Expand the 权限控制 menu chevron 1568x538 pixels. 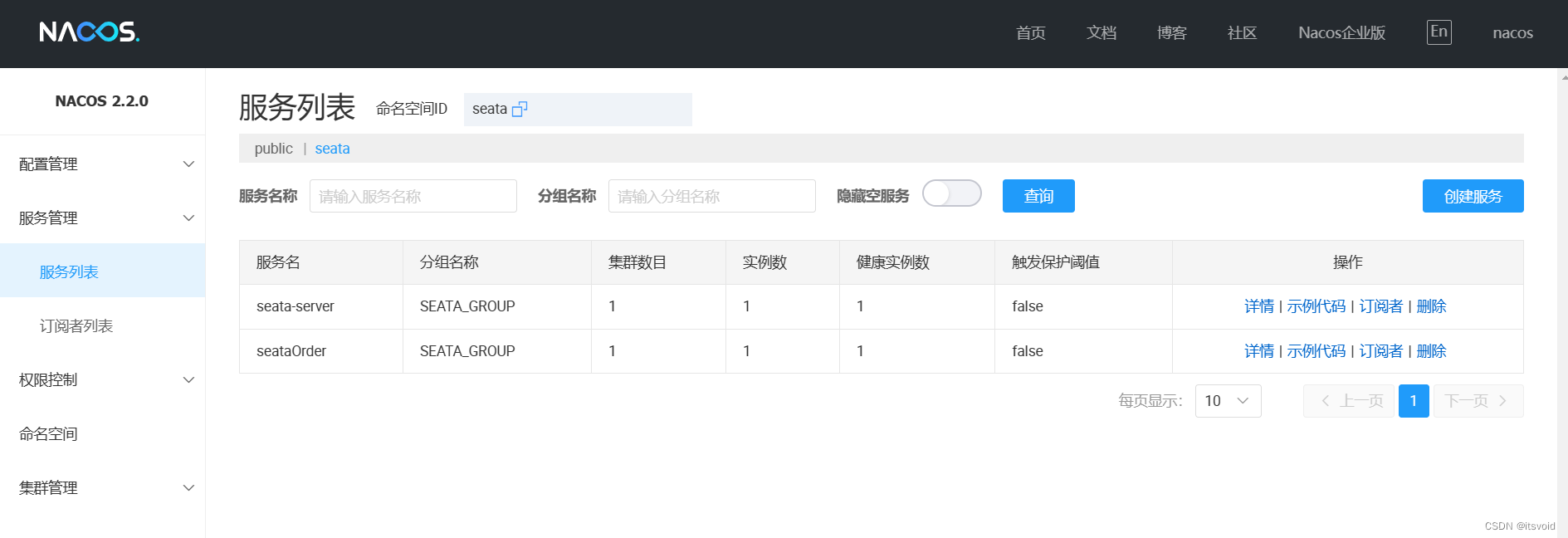tap(188, 379)
